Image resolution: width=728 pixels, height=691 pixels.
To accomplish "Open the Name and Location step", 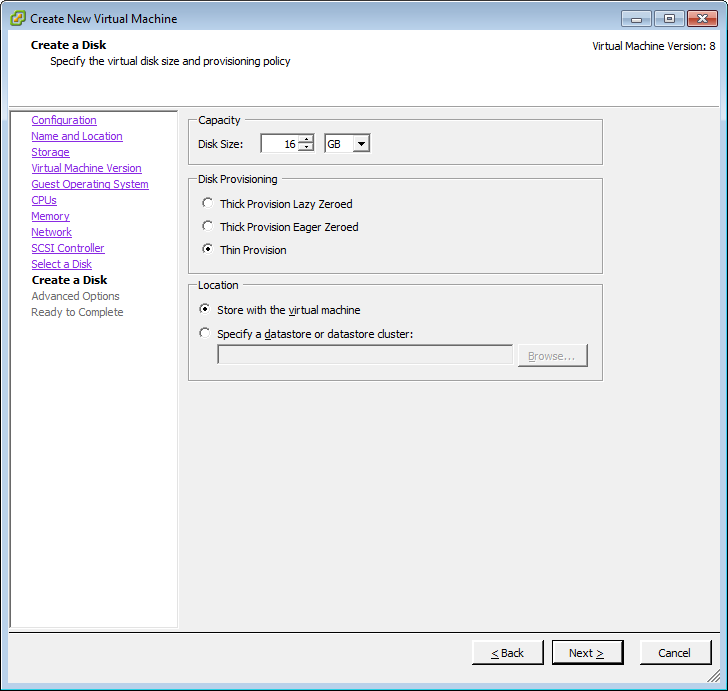I will pyautogui.click(x=77, y=136).
